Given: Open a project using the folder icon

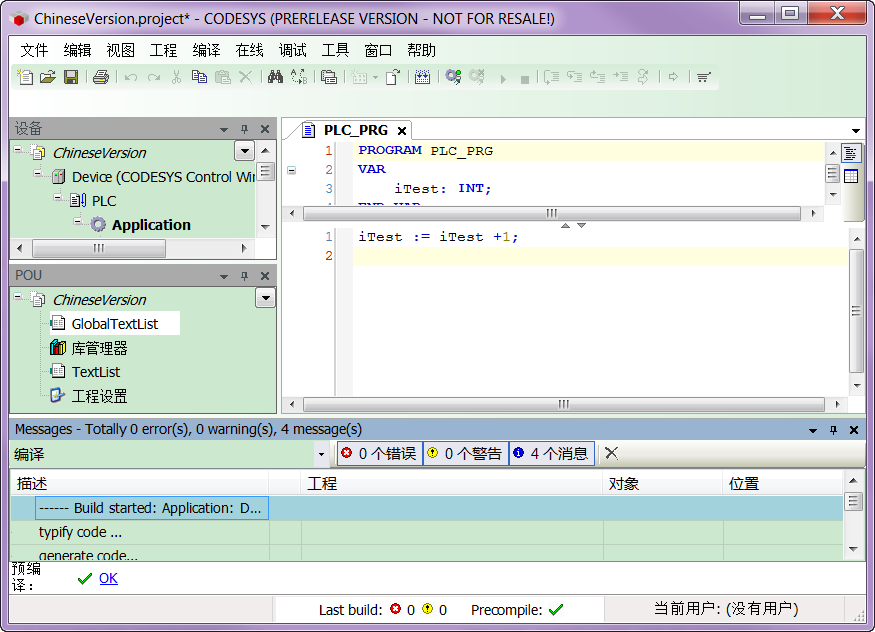Looking at the screenshot, I should pyautogui.click(x=48, y=77).
